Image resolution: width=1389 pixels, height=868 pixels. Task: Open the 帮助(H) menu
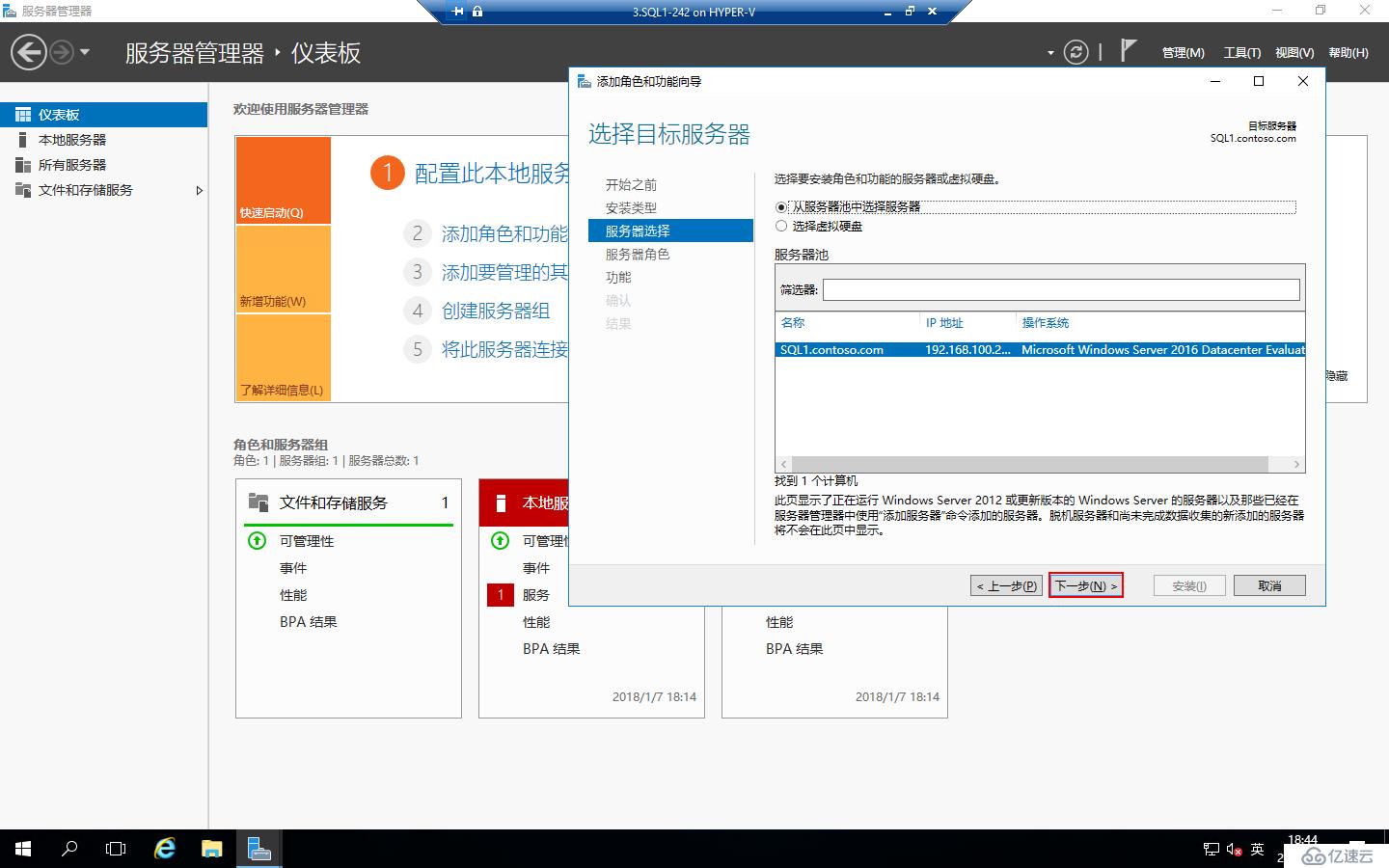point(1348,53)
